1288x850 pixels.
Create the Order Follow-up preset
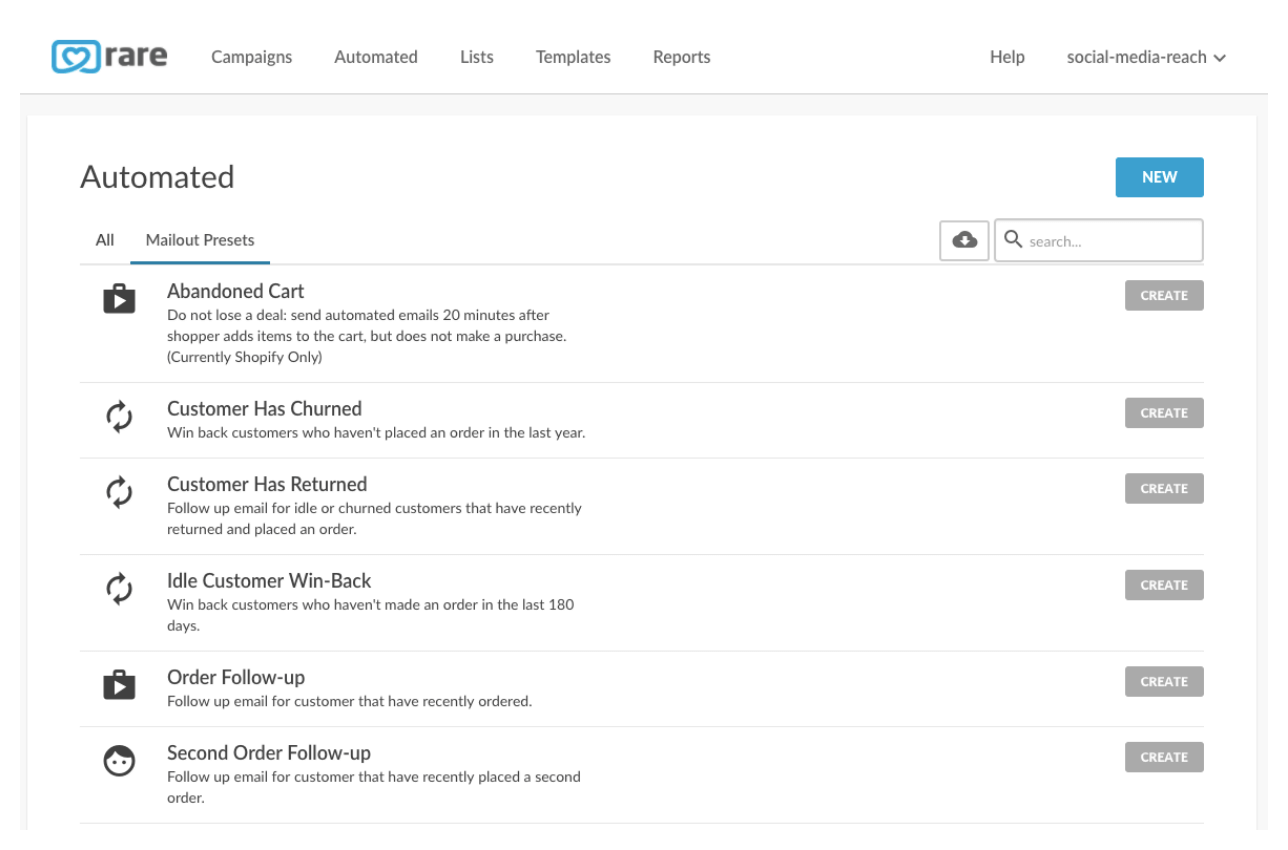1164,682
